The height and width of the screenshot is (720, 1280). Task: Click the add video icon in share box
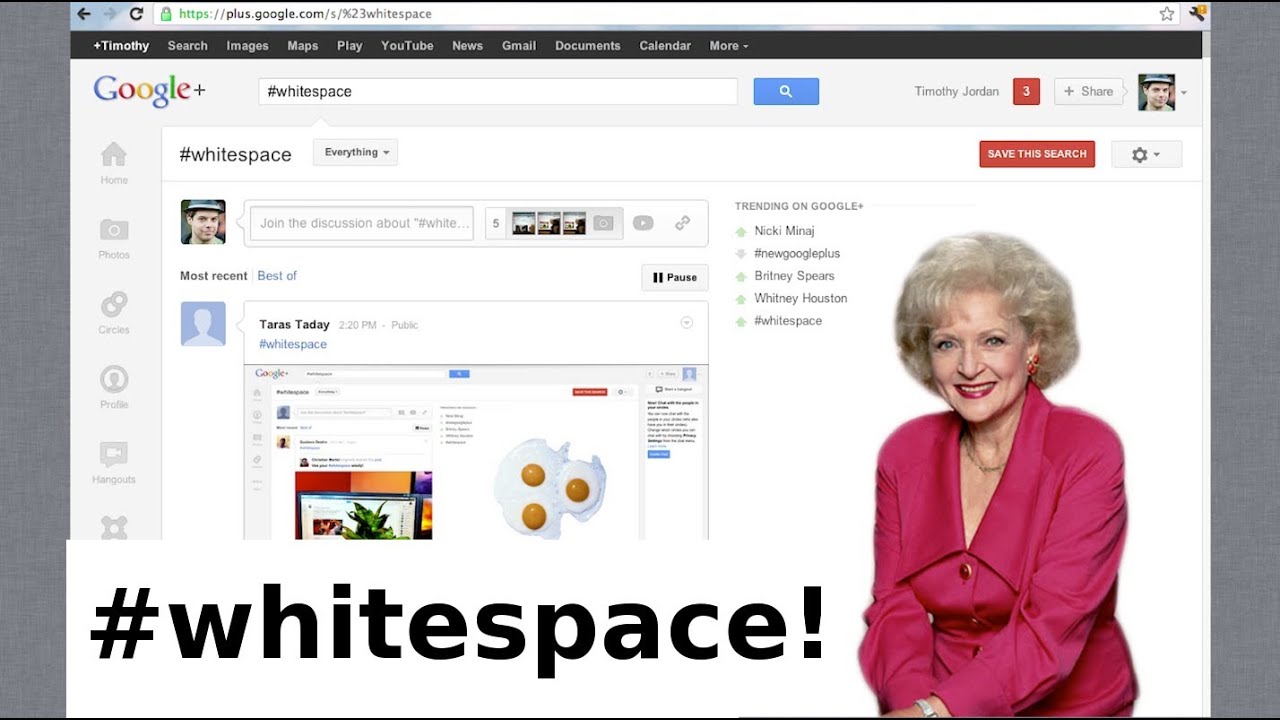643,223
